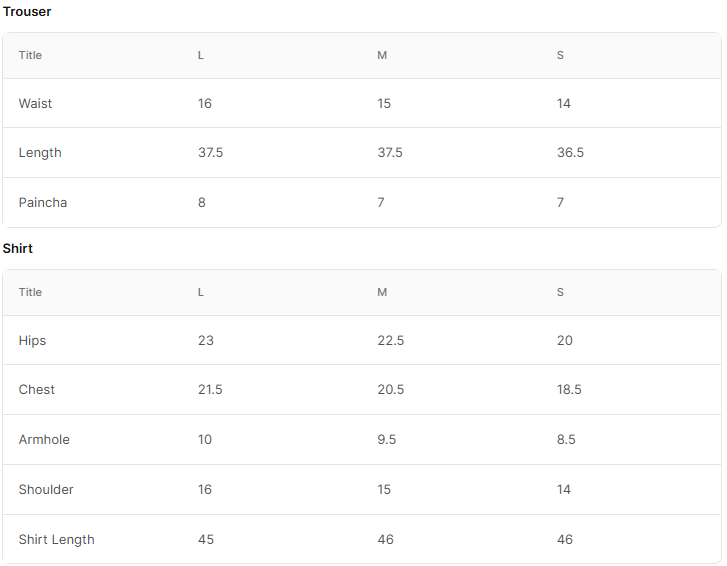
Task: Click the Trouser table L column header
Action: [201, 55]
